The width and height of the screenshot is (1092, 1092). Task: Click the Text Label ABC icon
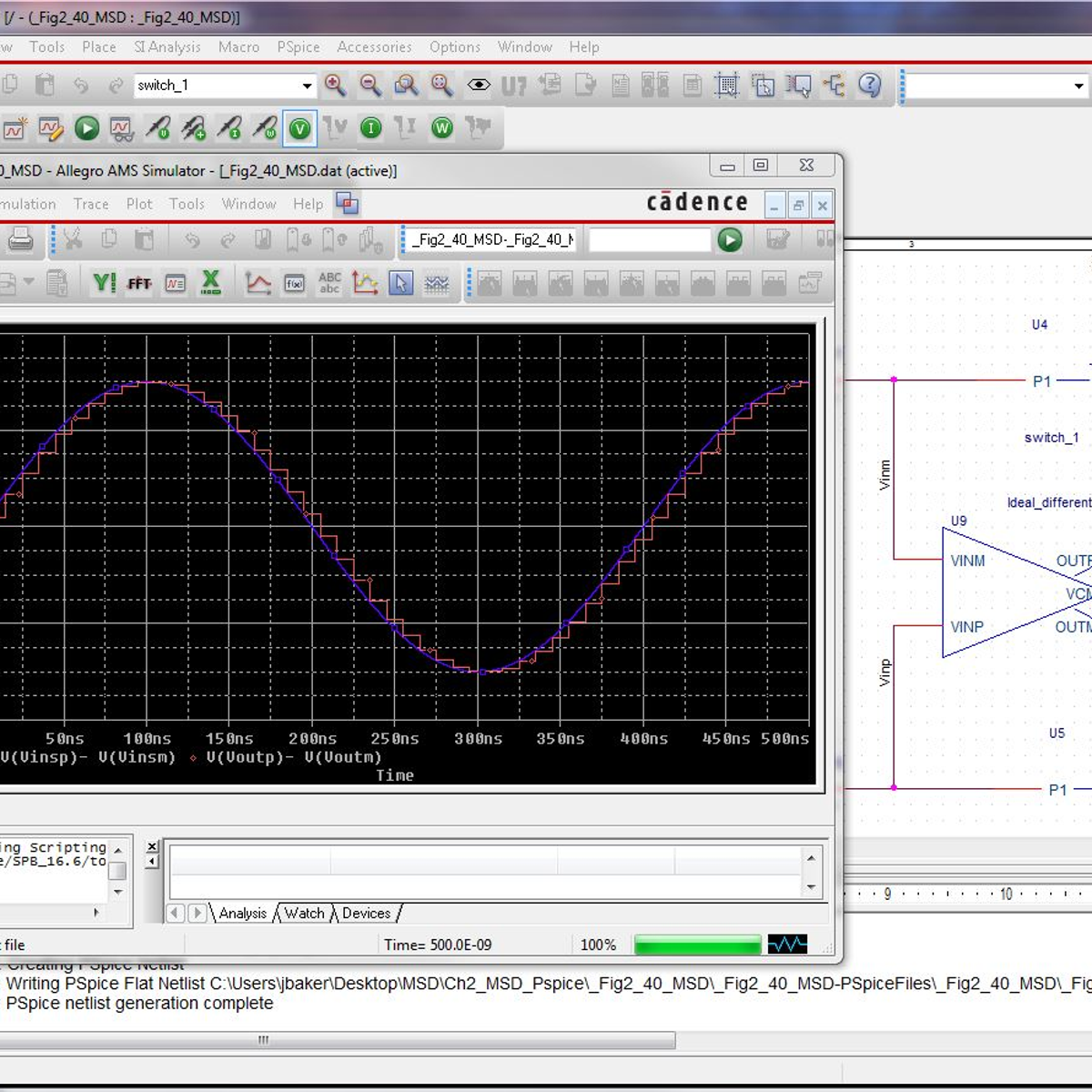[x=329, y=284]
